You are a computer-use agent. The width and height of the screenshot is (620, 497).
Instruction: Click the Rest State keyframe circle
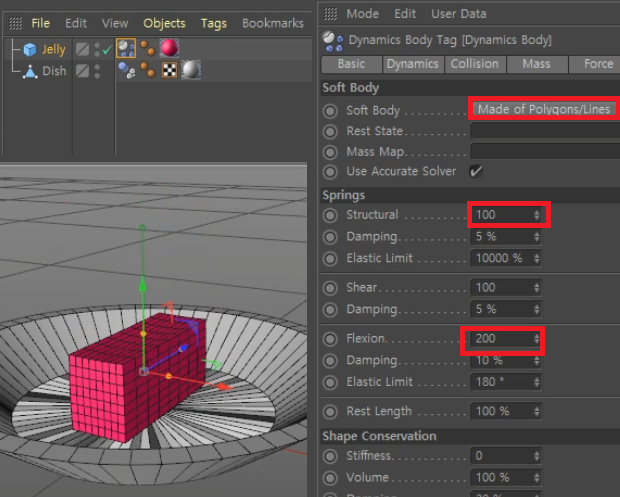[330, 132]
